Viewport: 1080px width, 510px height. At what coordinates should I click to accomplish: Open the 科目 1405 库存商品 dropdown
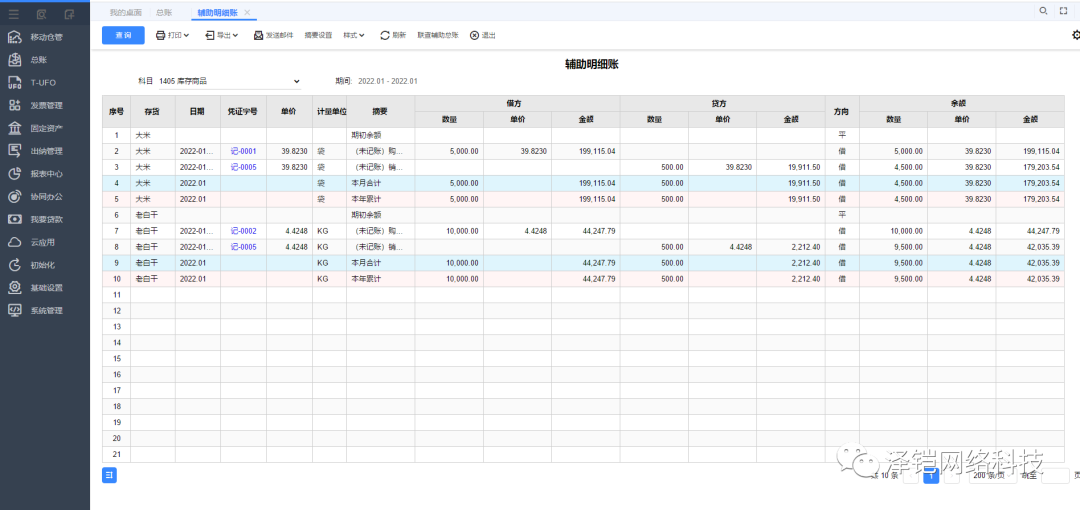tap(228, 81)
